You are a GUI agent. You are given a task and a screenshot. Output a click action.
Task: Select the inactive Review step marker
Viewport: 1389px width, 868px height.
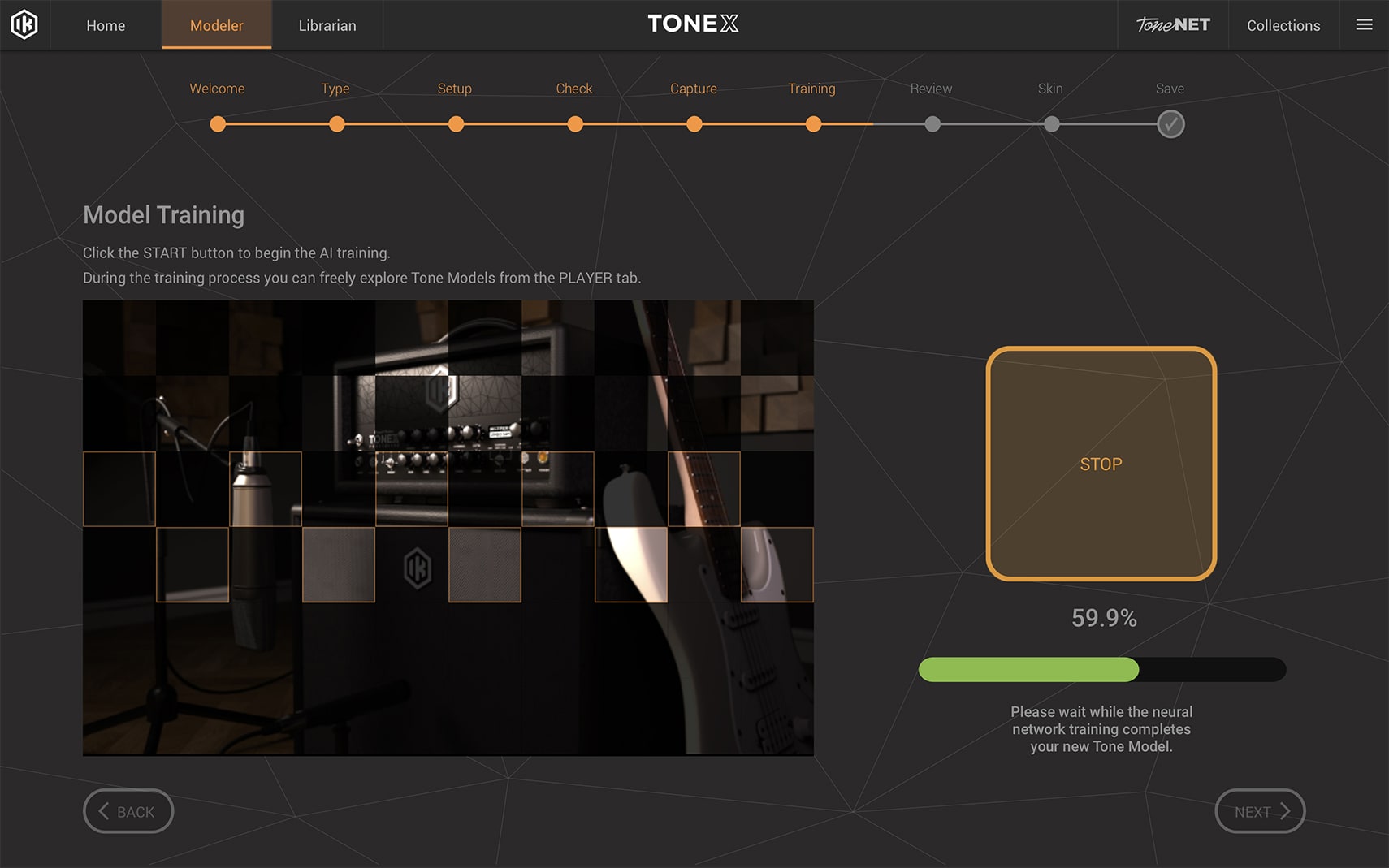point(932,124)
